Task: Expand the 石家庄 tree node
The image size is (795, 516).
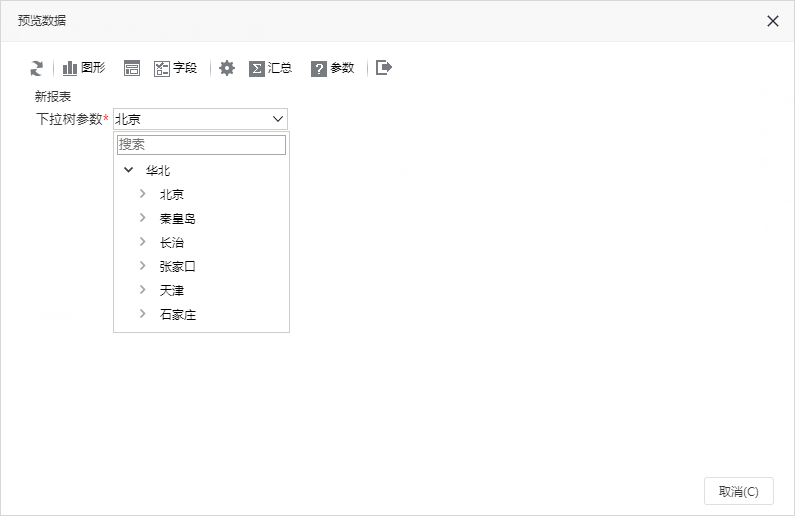Action: (142, 314)
